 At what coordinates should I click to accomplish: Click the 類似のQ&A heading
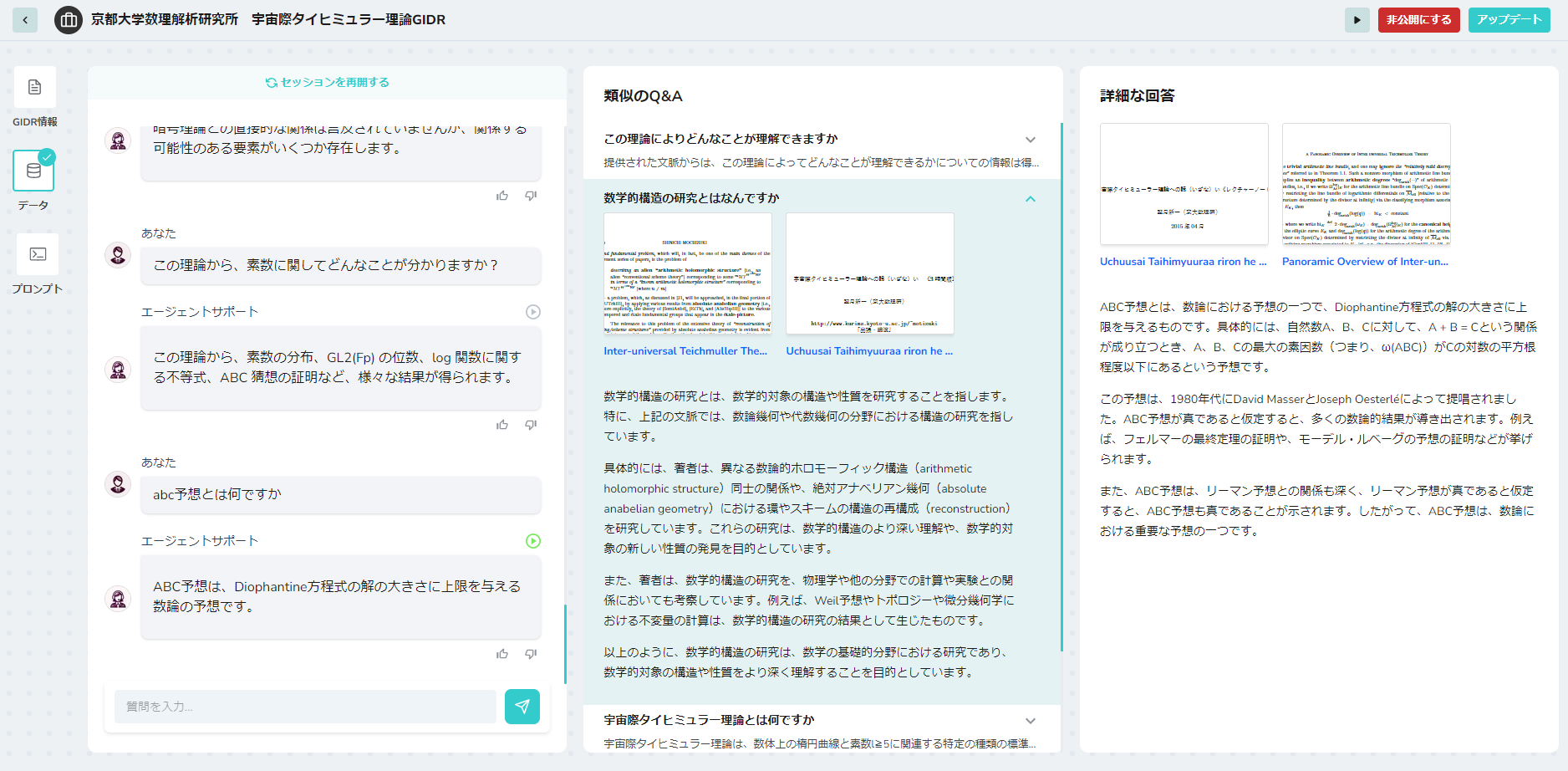(644, 96)
